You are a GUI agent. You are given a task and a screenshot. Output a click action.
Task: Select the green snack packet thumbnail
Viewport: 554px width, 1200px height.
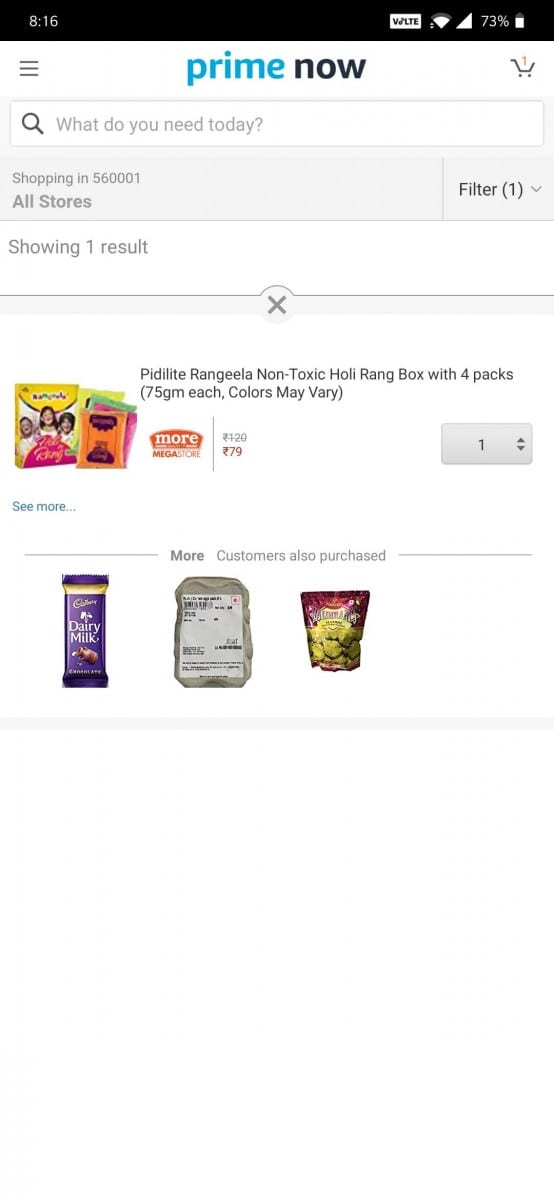tap(335, 629)
